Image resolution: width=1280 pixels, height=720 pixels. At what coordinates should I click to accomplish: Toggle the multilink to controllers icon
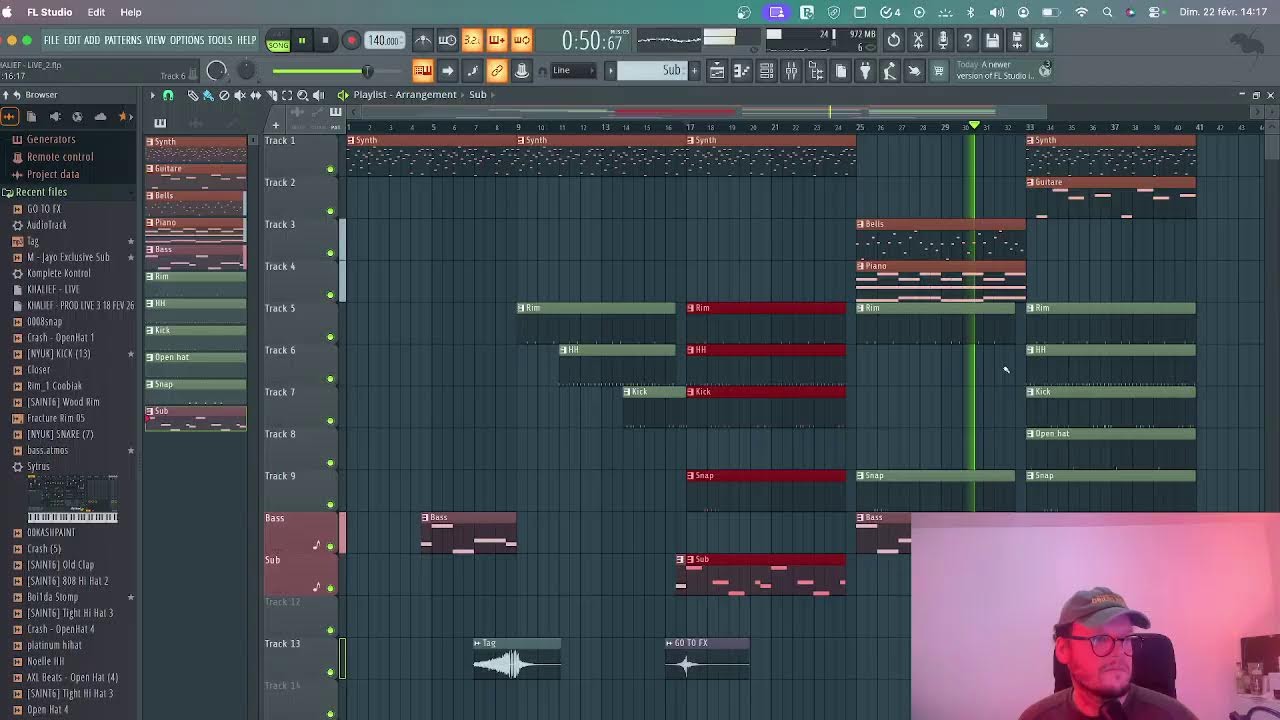pos(497,70)
